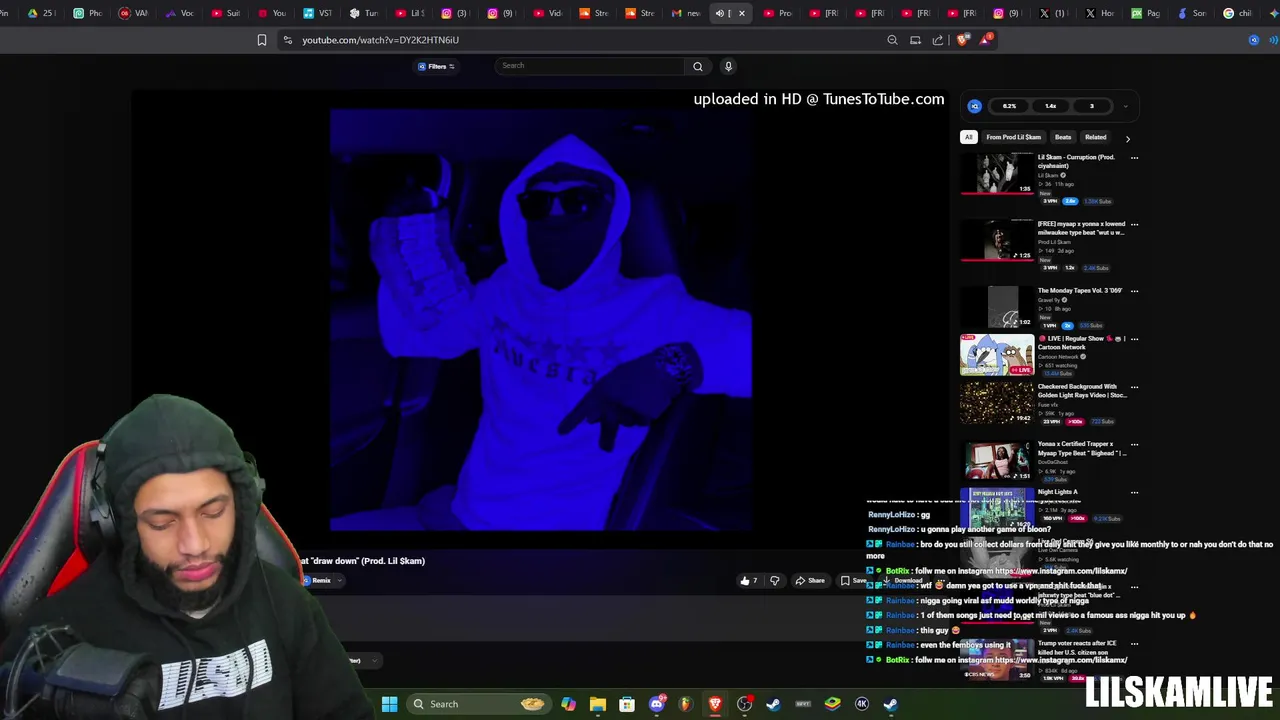
Task: Open Cartoon Network channel name link
Action: coord(1059,357)
